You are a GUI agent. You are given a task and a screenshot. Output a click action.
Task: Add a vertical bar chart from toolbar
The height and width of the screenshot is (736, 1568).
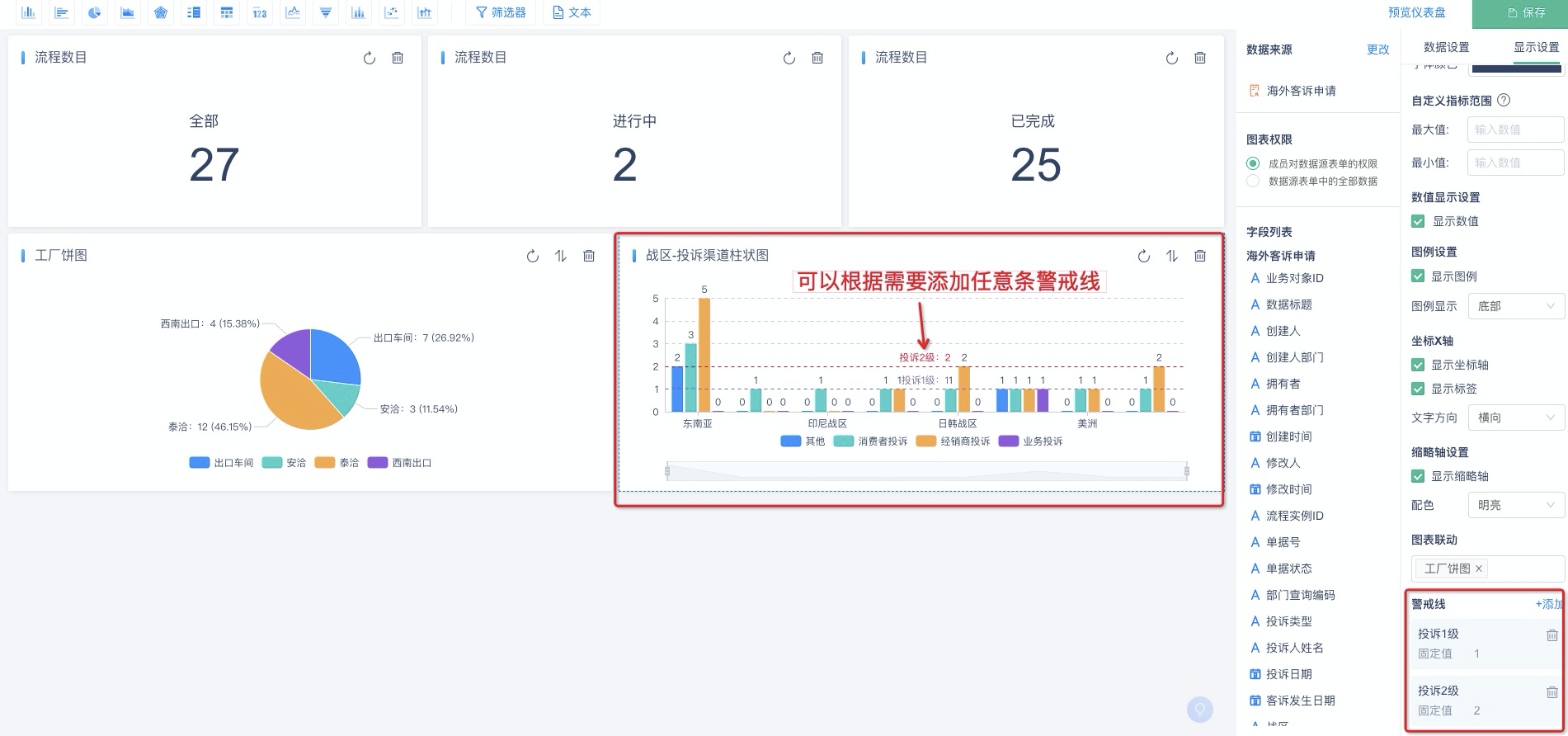[x=29, y=12]
